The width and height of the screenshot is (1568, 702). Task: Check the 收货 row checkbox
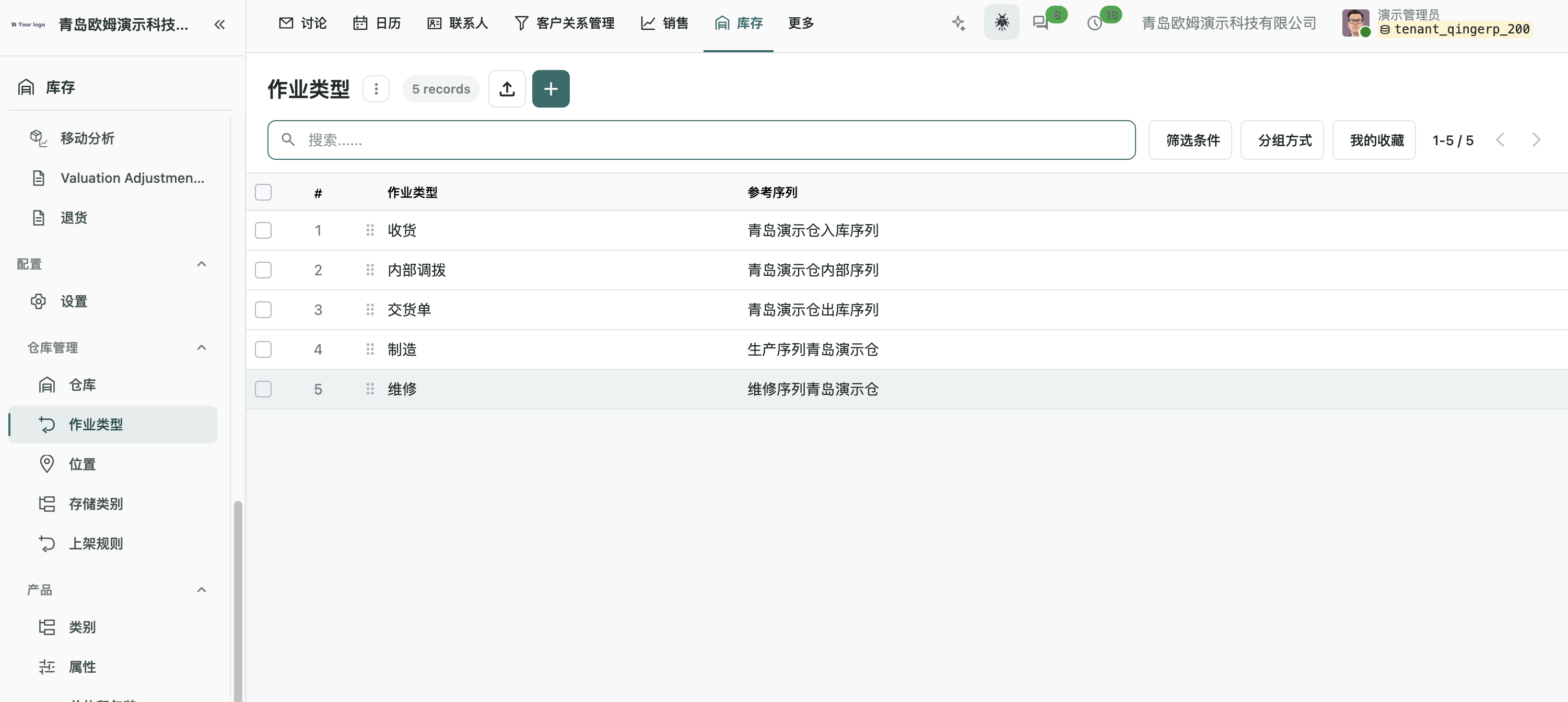[x=263, y=230]
